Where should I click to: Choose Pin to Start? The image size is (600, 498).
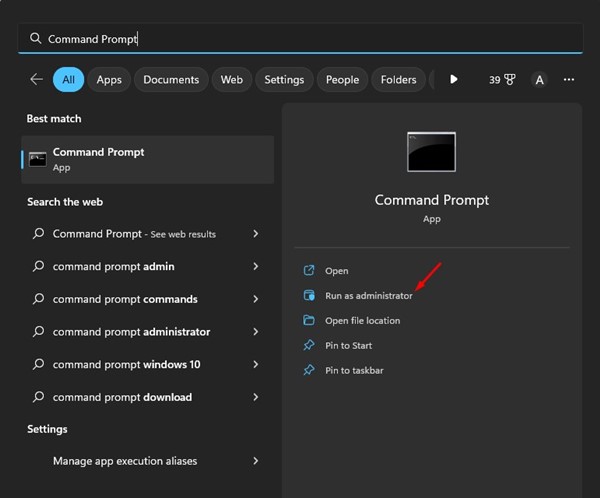(349, 345)
